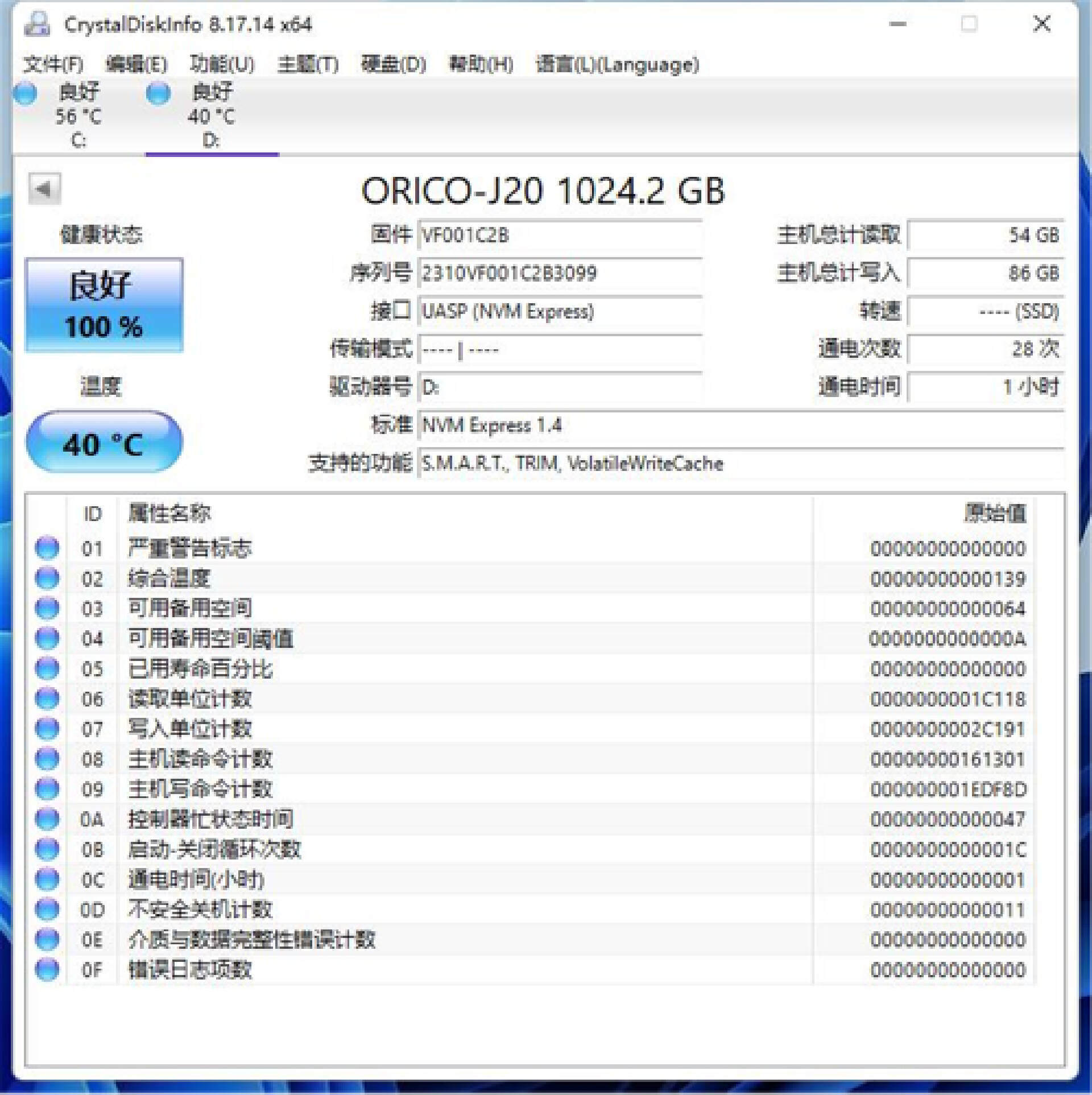Click the 固件 field VF001C2B
This screenshot has width=1092, height=1095.
point(560,234)
